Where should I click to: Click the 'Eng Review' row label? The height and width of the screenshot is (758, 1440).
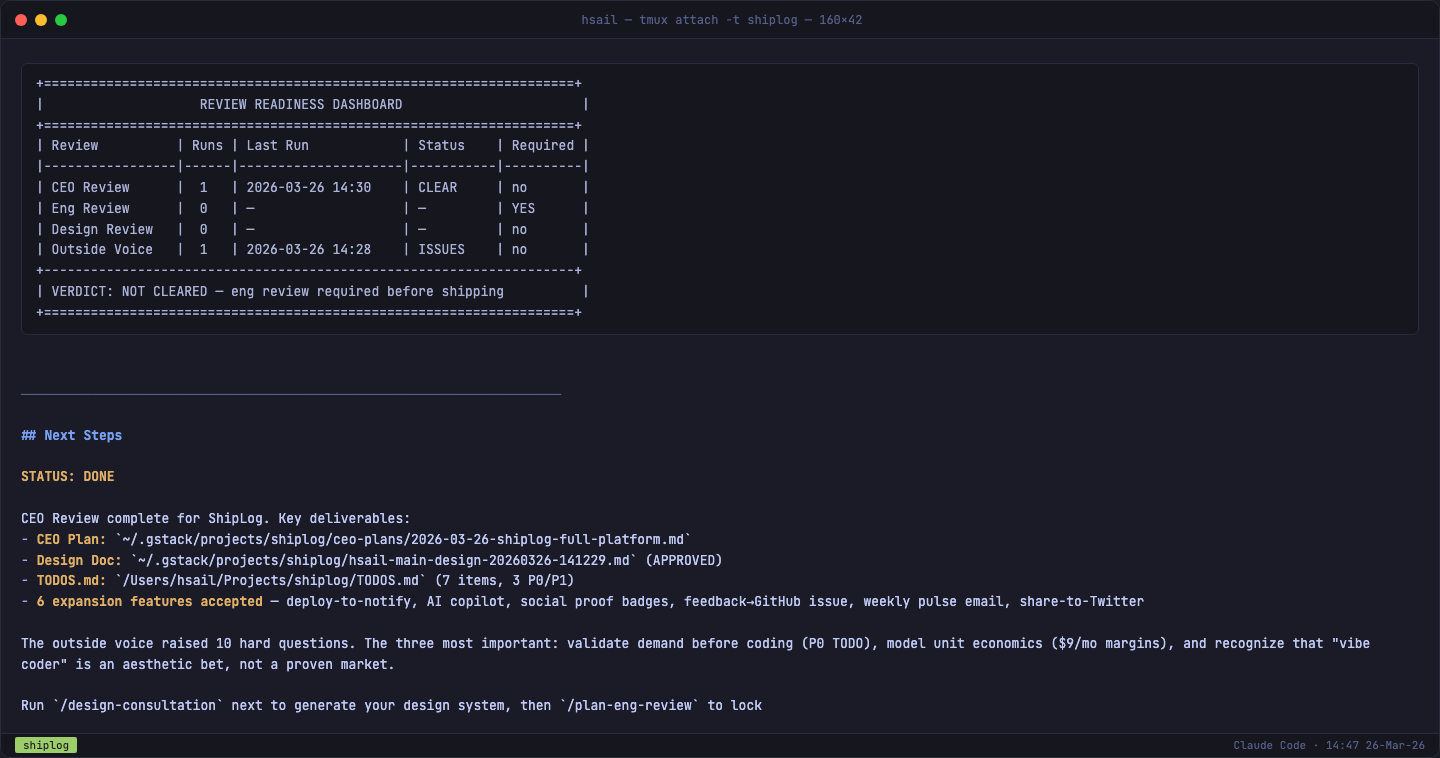point(91,208)
